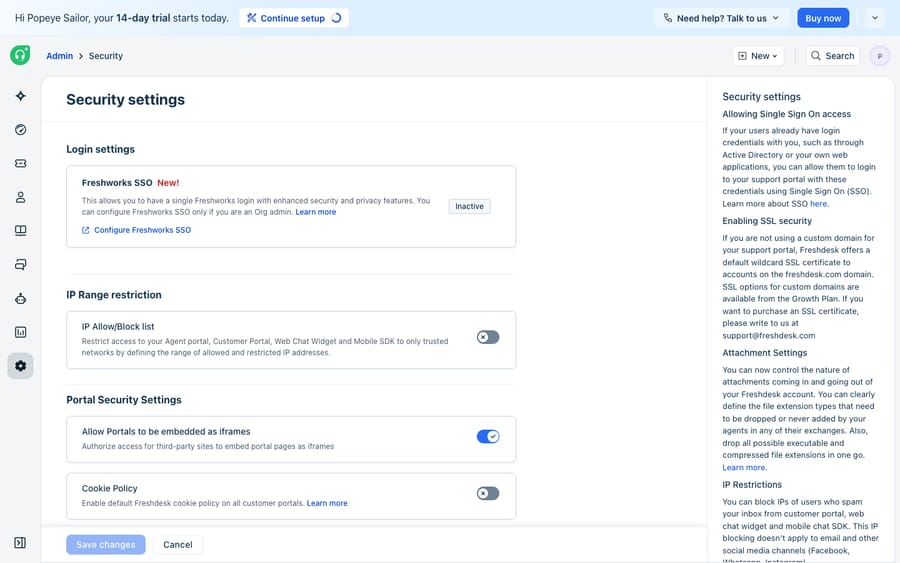The height and width of the screenshot is (563, 900).
Task: Click the red New! label
Action: [168, 183]
